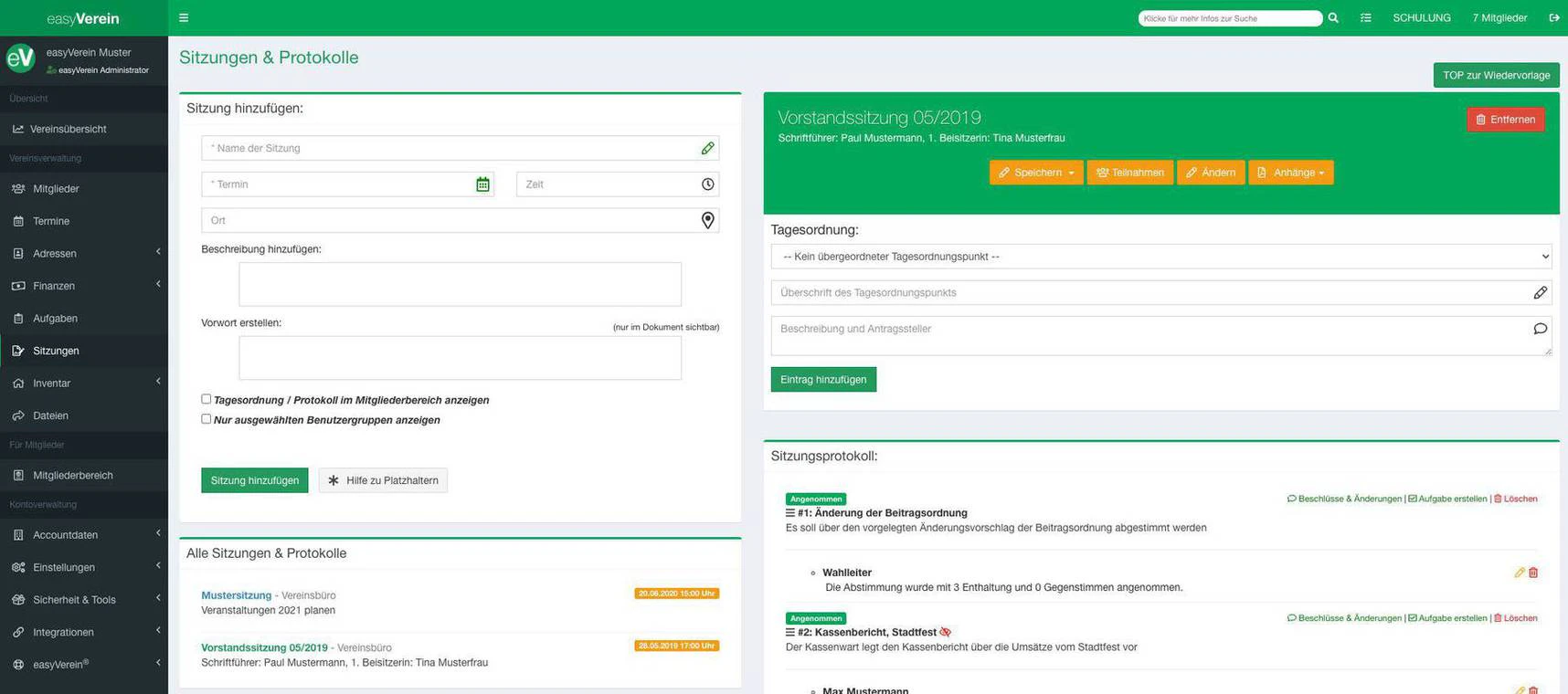Expand the Adressen sidebar submenu
This screenshot has width=1568, height=694.
pos(84,253)
